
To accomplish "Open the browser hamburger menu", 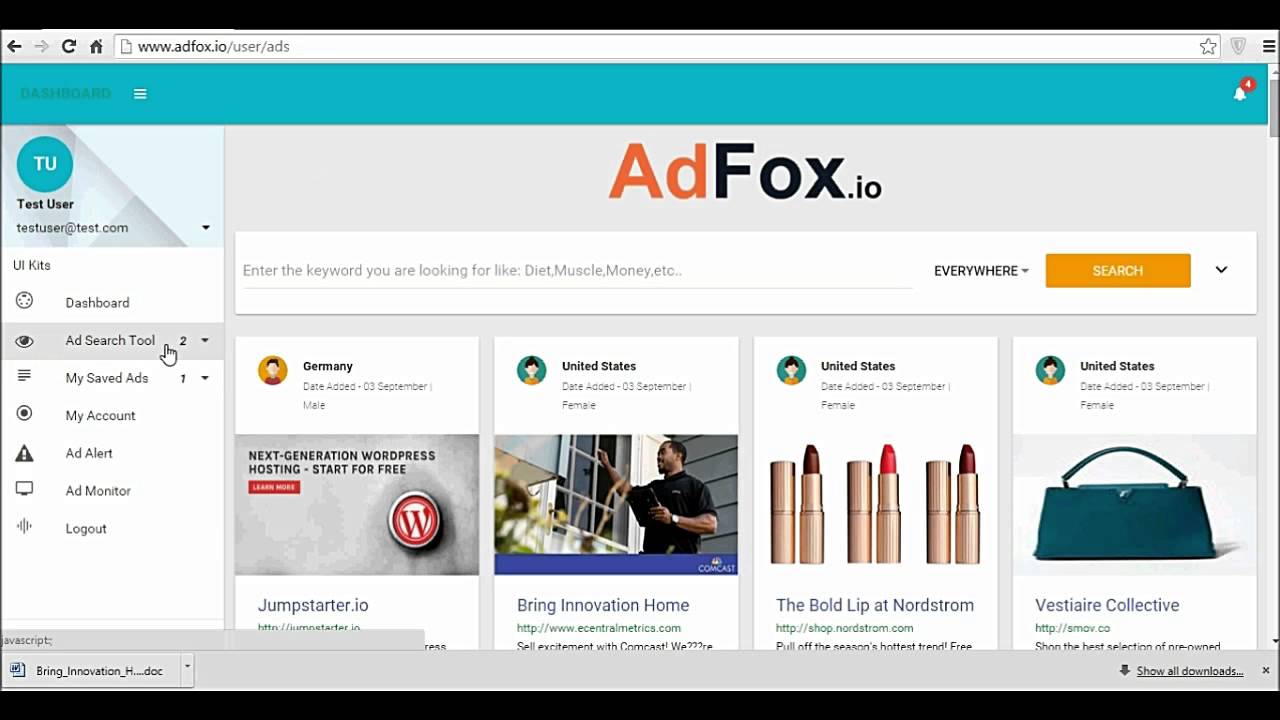I will point(1269,46).
